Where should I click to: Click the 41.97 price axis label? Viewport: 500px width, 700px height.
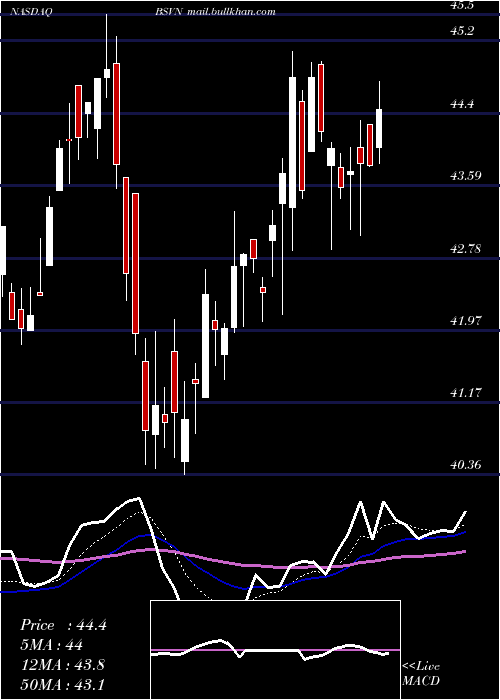(x=465, y=320)
